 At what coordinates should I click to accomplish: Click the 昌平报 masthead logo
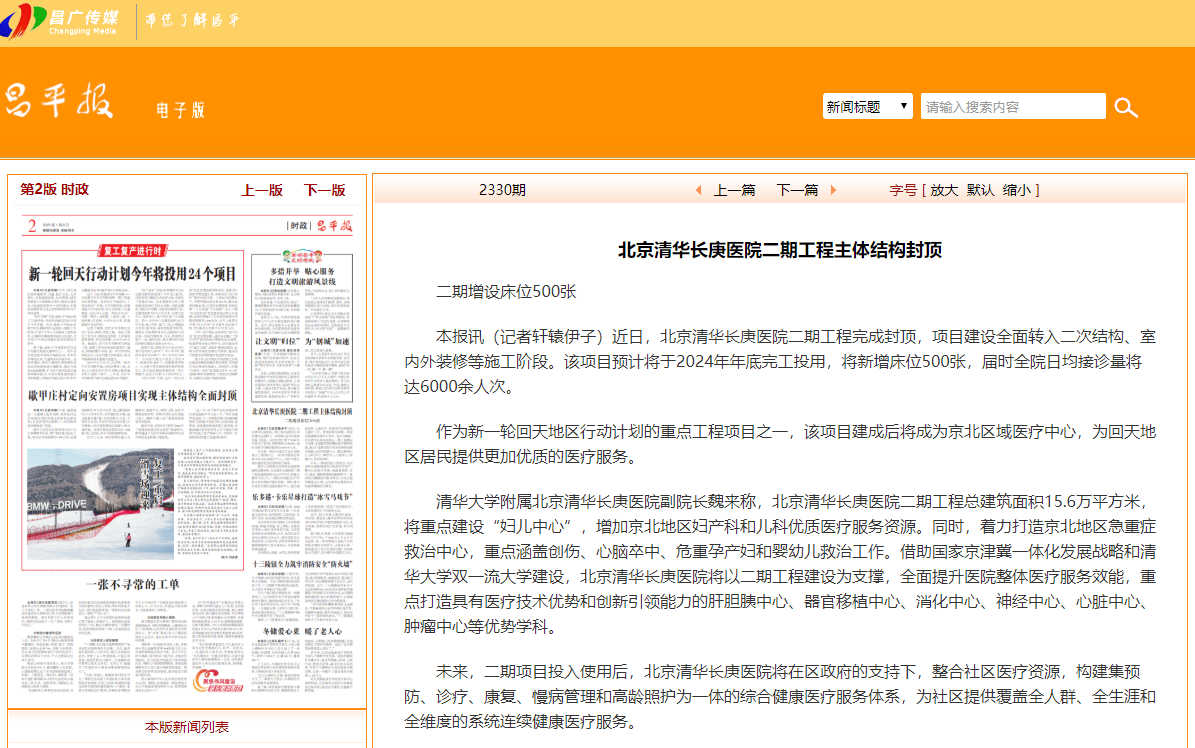(x=59, y=101)
